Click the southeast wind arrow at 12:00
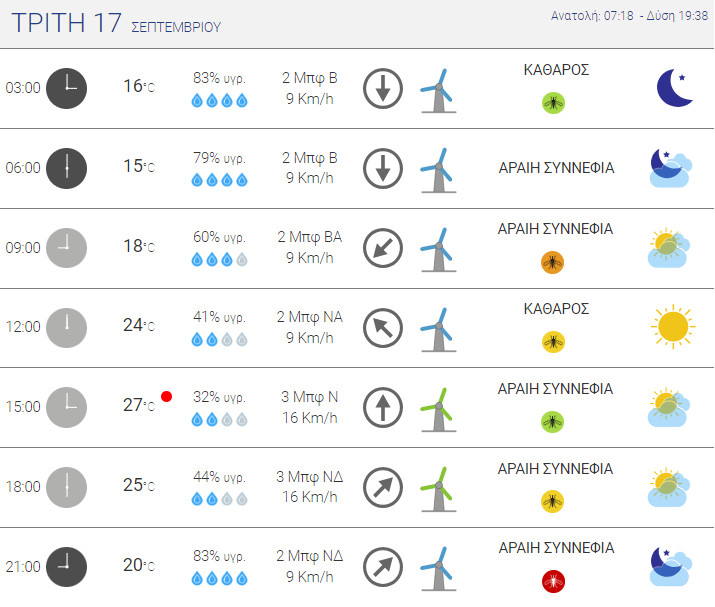 pyautogui.click(x=383, y=328)
